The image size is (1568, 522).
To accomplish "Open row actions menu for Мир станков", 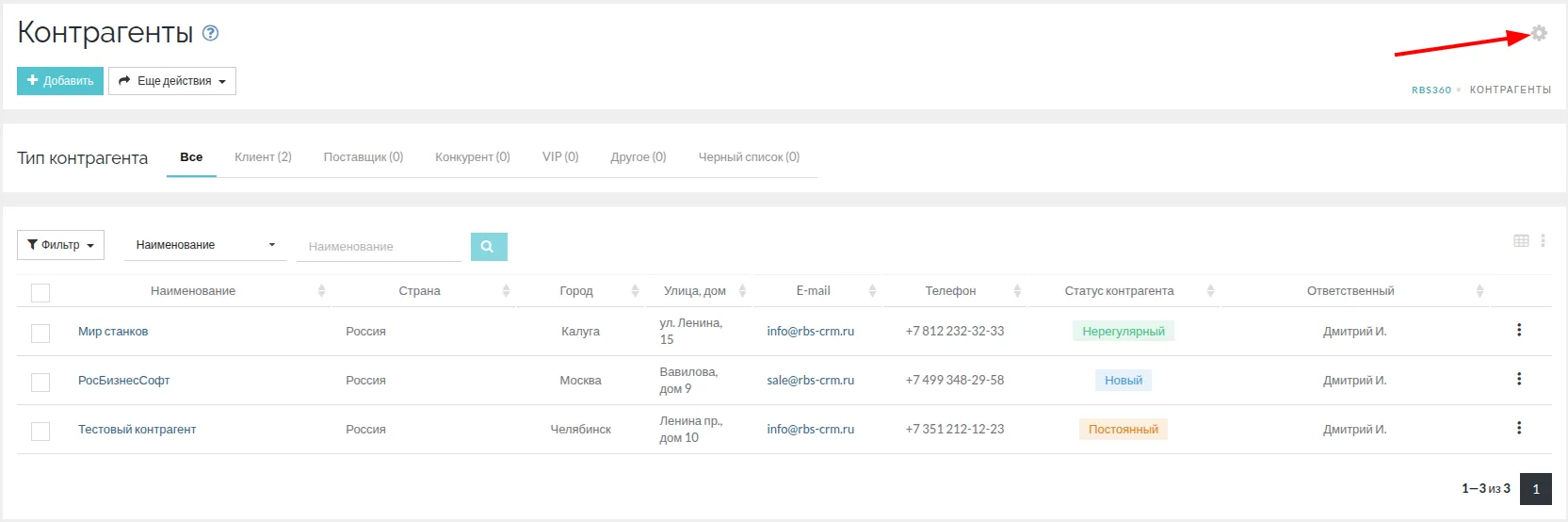I will tap(1518, 331).
